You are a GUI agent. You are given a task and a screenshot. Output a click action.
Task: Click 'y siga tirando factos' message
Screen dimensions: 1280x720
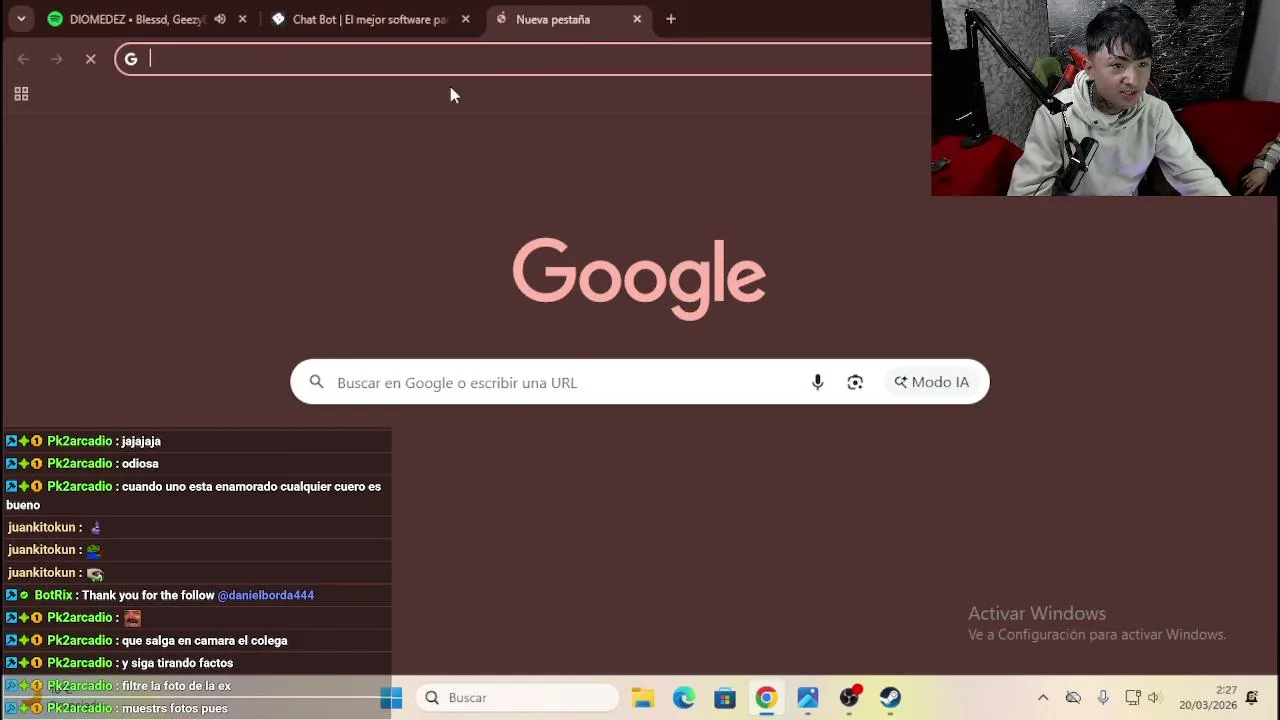177,663
